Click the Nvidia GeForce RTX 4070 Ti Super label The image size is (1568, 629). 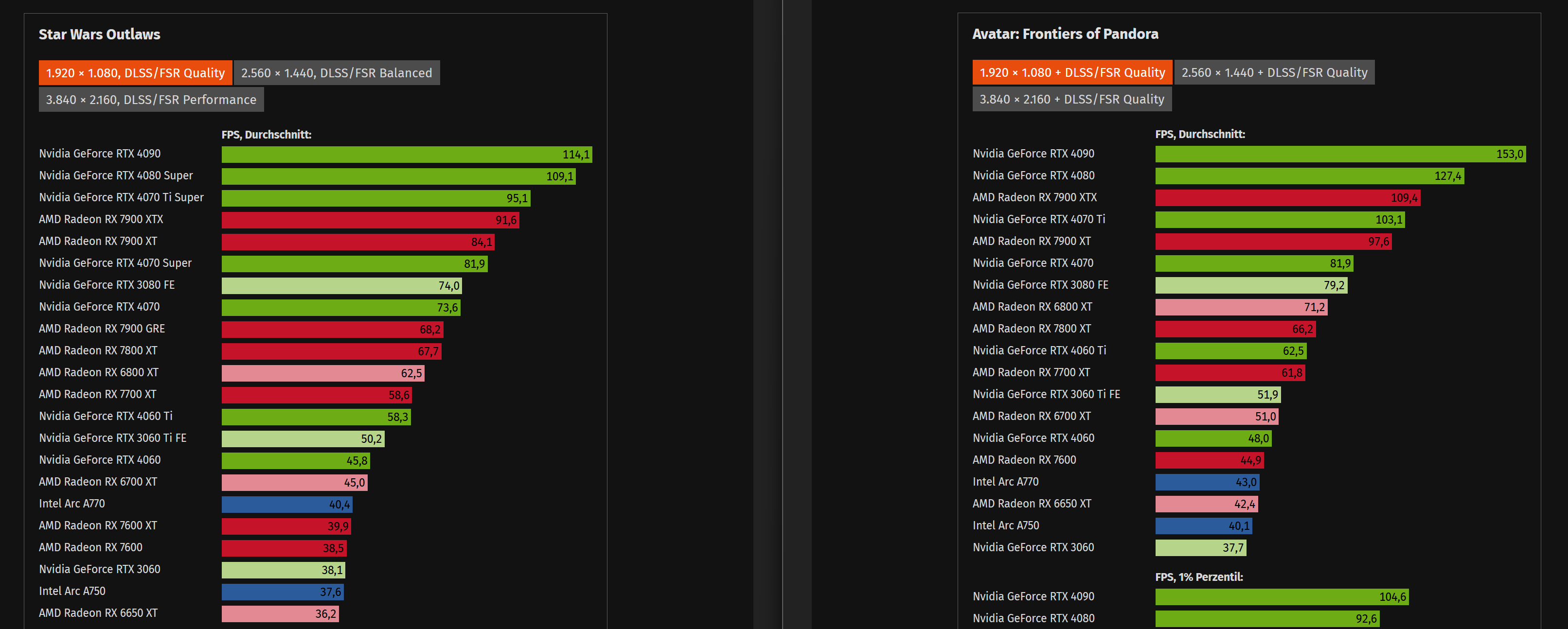coord(121,197)
